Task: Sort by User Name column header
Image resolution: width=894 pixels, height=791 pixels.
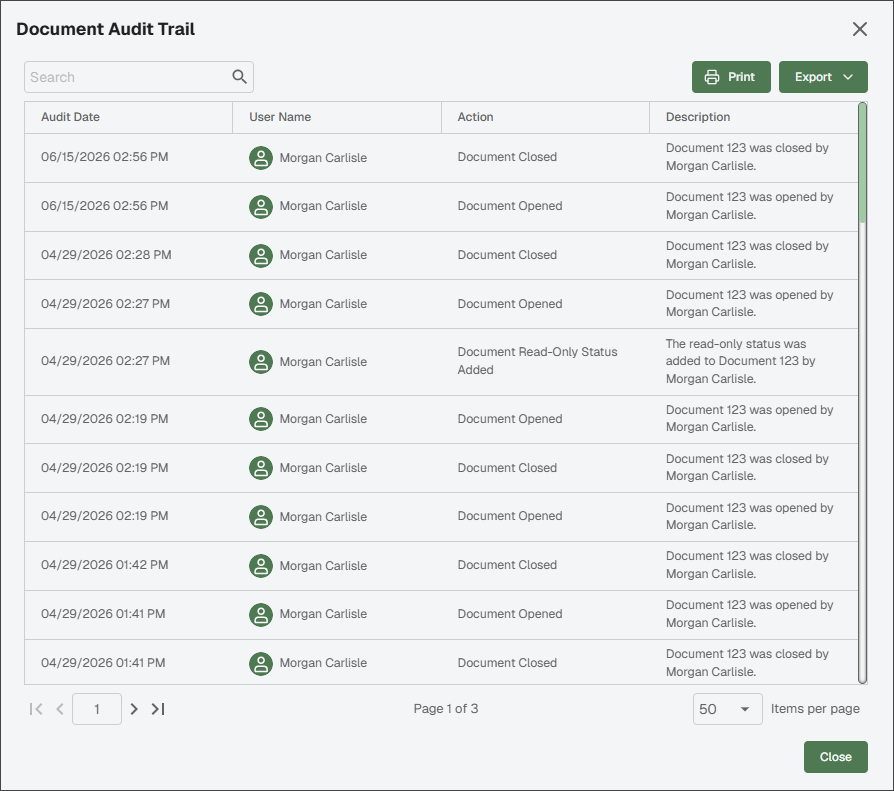Action: (x=337, y=117)
